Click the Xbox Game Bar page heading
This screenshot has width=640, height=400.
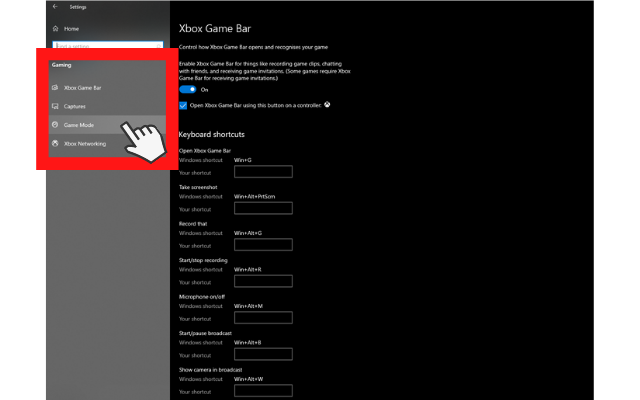pyautogui.click(x=215, y=29)
